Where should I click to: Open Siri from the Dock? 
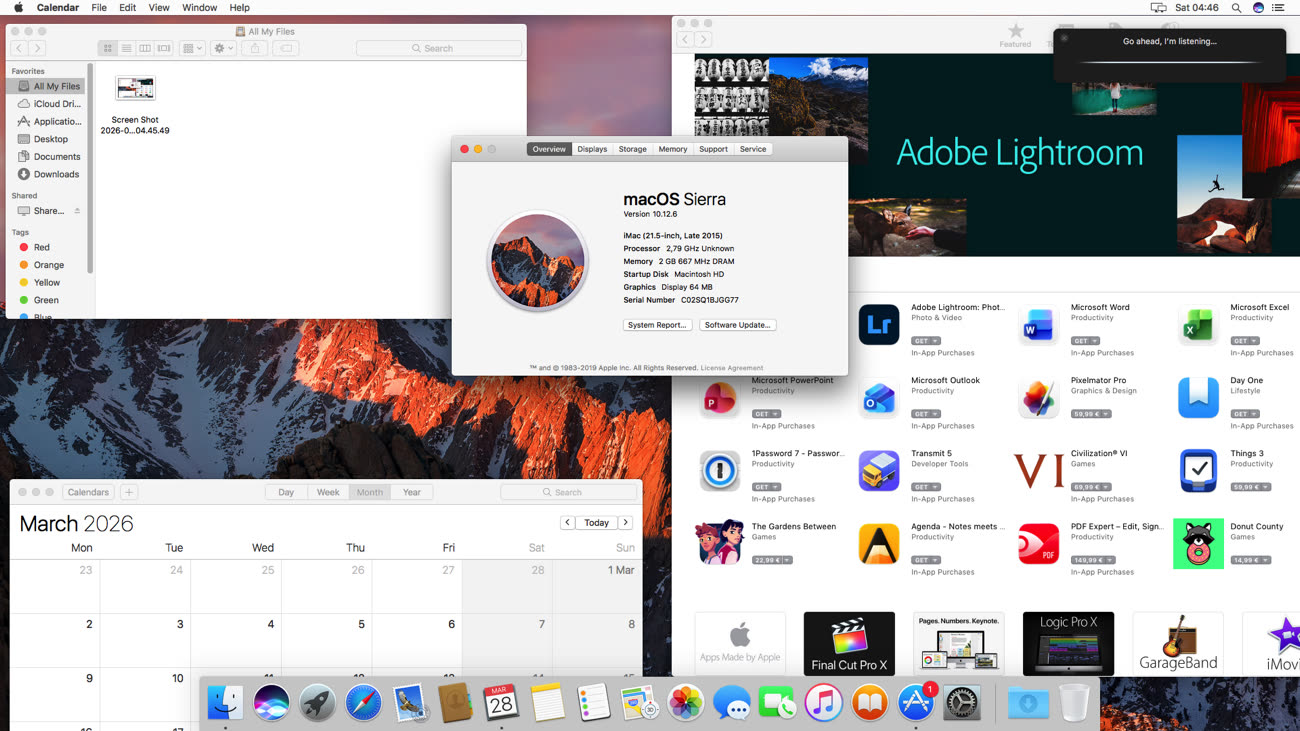(271, 703)
